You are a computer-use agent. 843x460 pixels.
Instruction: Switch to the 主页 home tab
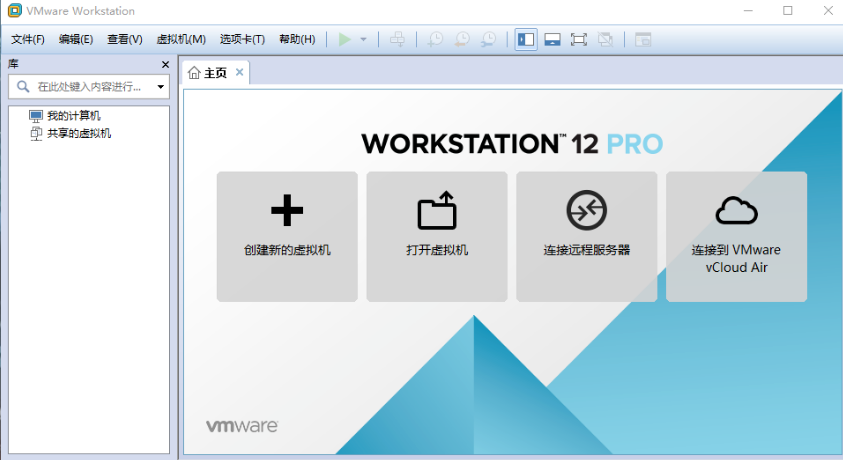208,73
